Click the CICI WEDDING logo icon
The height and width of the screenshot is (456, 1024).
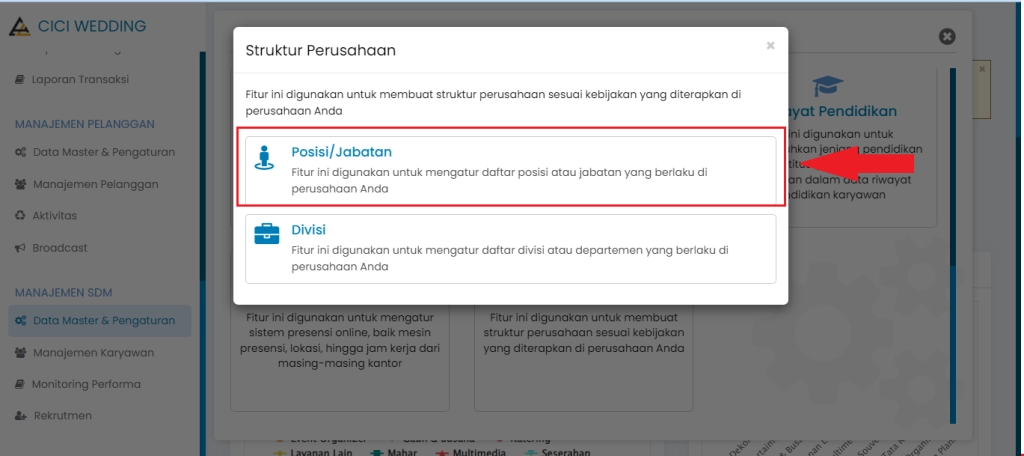(x=20, y=27)
